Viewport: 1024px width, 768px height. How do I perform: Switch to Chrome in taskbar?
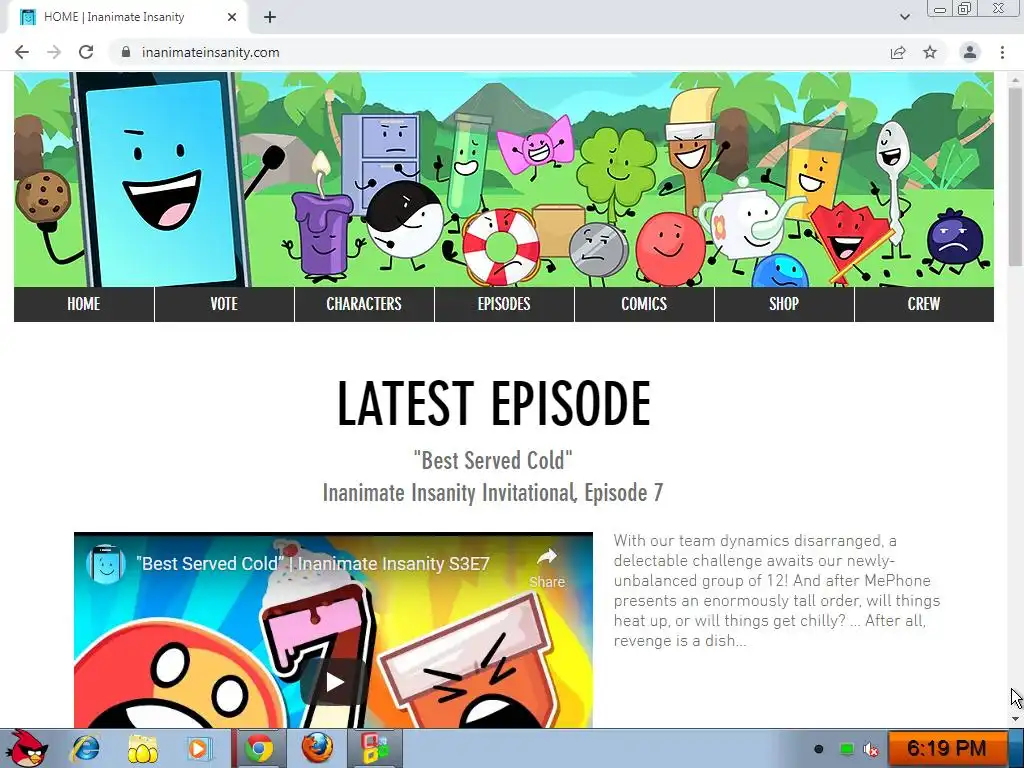pyautogui.click(x=259, y=748)
